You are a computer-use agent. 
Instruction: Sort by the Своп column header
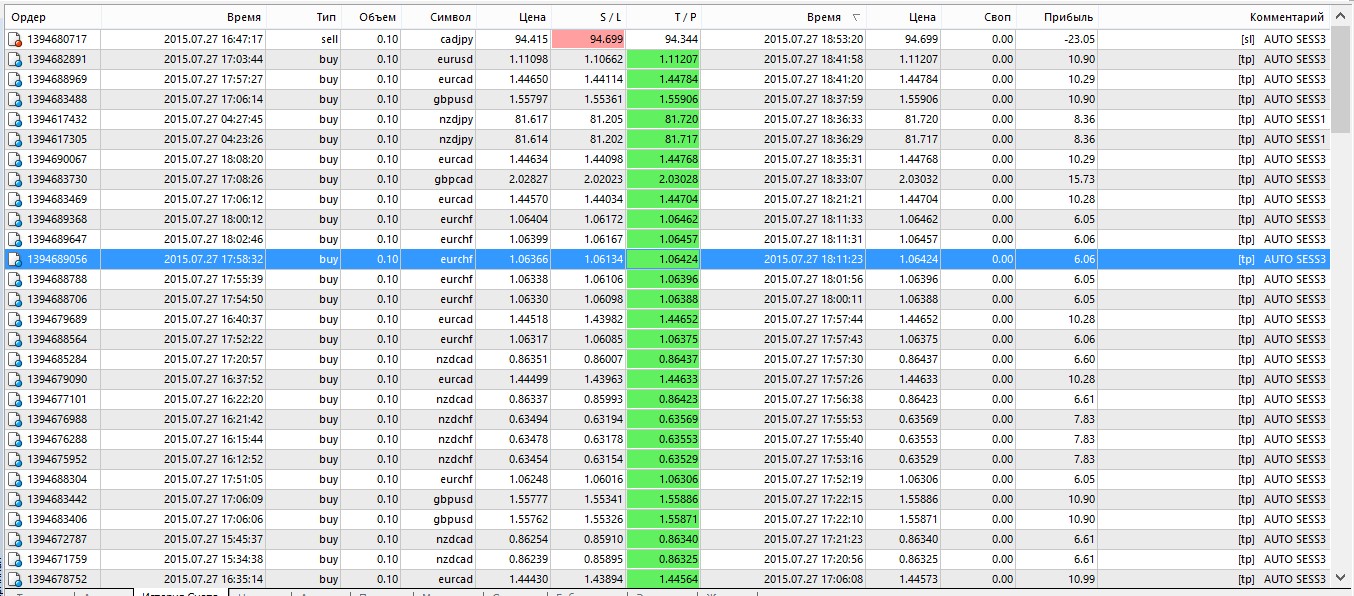coord(979,18)
